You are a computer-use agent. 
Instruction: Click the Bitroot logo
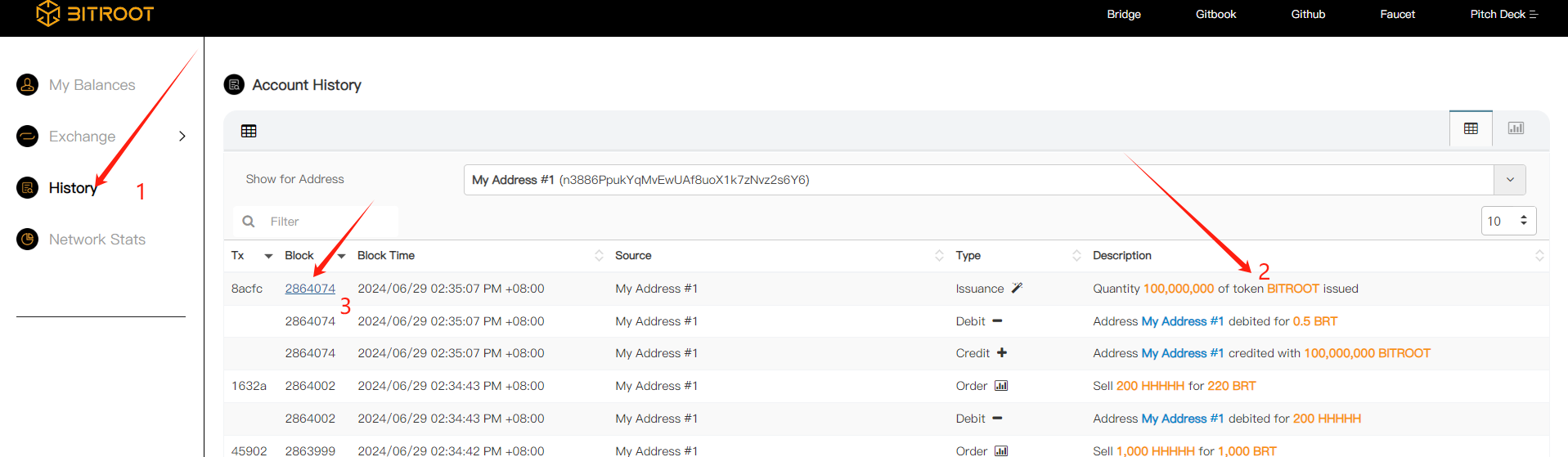[x=95, y=14]
